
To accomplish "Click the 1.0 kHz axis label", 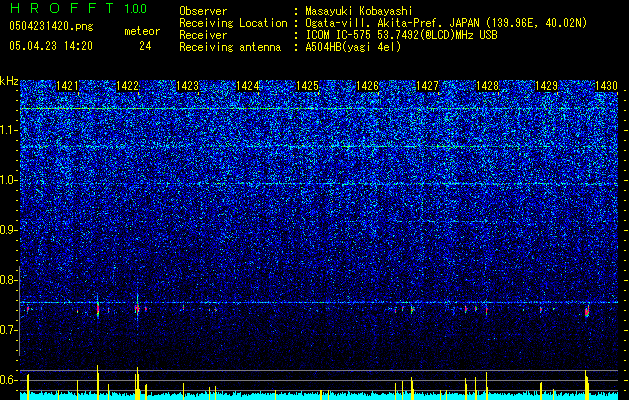I will point(8,180).
